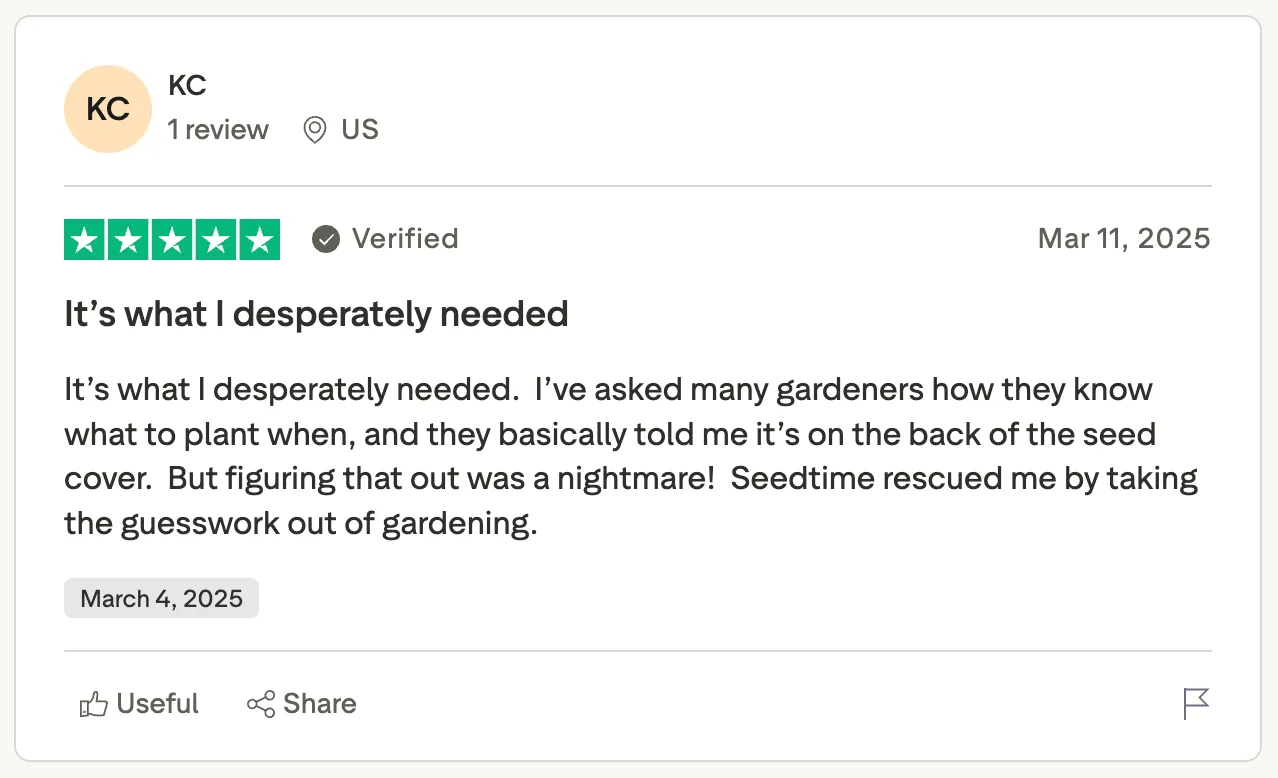The height and width of the screenshot is (778, 1278).
Task: Click the location pin icon
Action: (x=315, y=130)
